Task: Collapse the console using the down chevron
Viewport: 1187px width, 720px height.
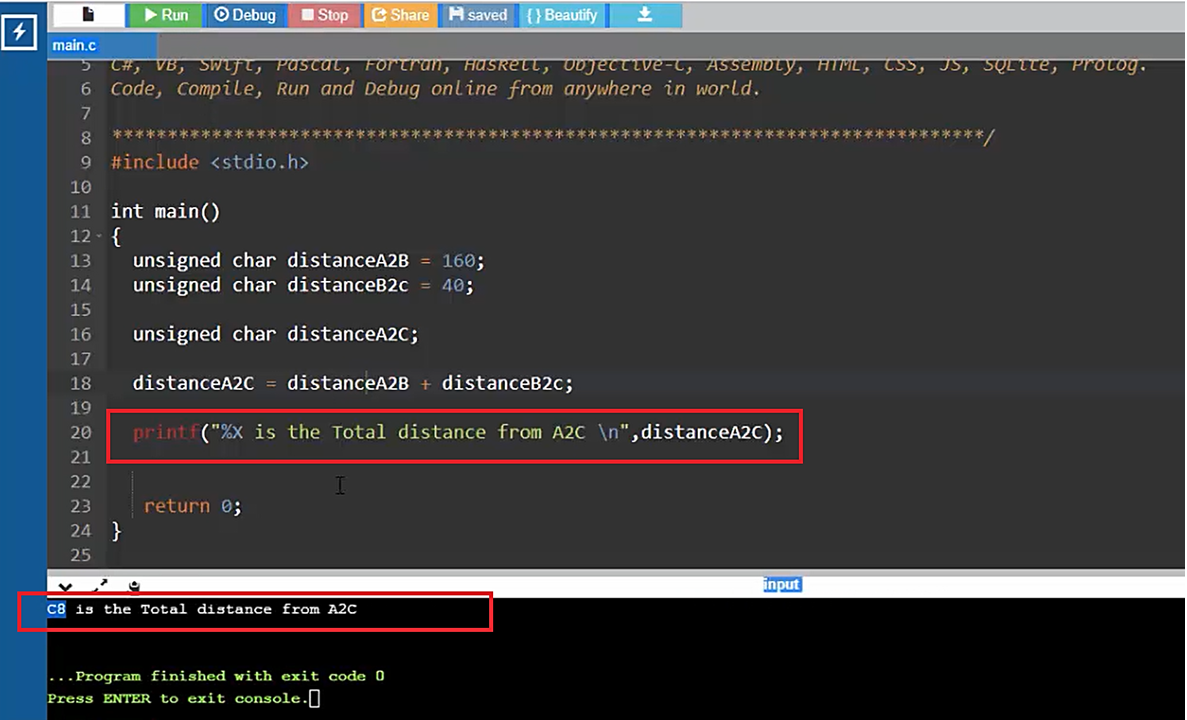Action: 65,585
